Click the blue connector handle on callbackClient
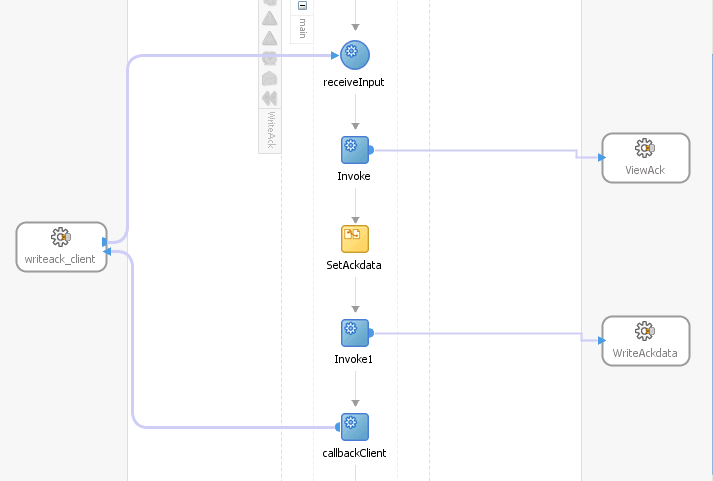This screenshot has height=481, width=713. pyautogui.click(x=337, y=427)
